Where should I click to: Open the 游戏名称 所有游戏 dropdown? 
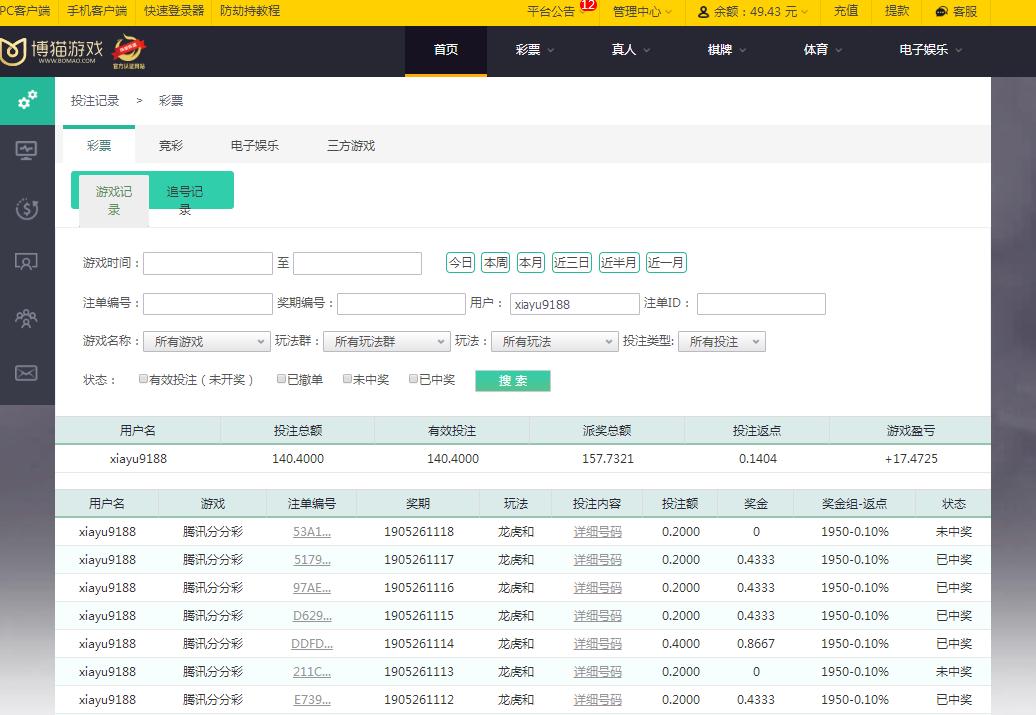[x=207, y=342]
